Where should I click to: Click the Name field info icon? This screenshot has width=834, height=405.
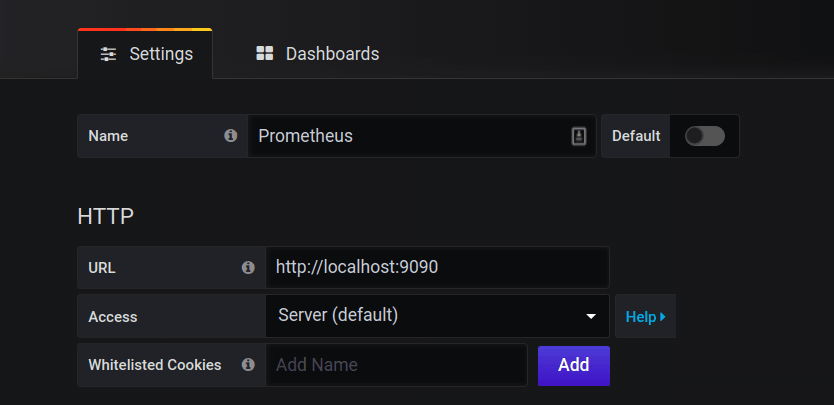230,136
